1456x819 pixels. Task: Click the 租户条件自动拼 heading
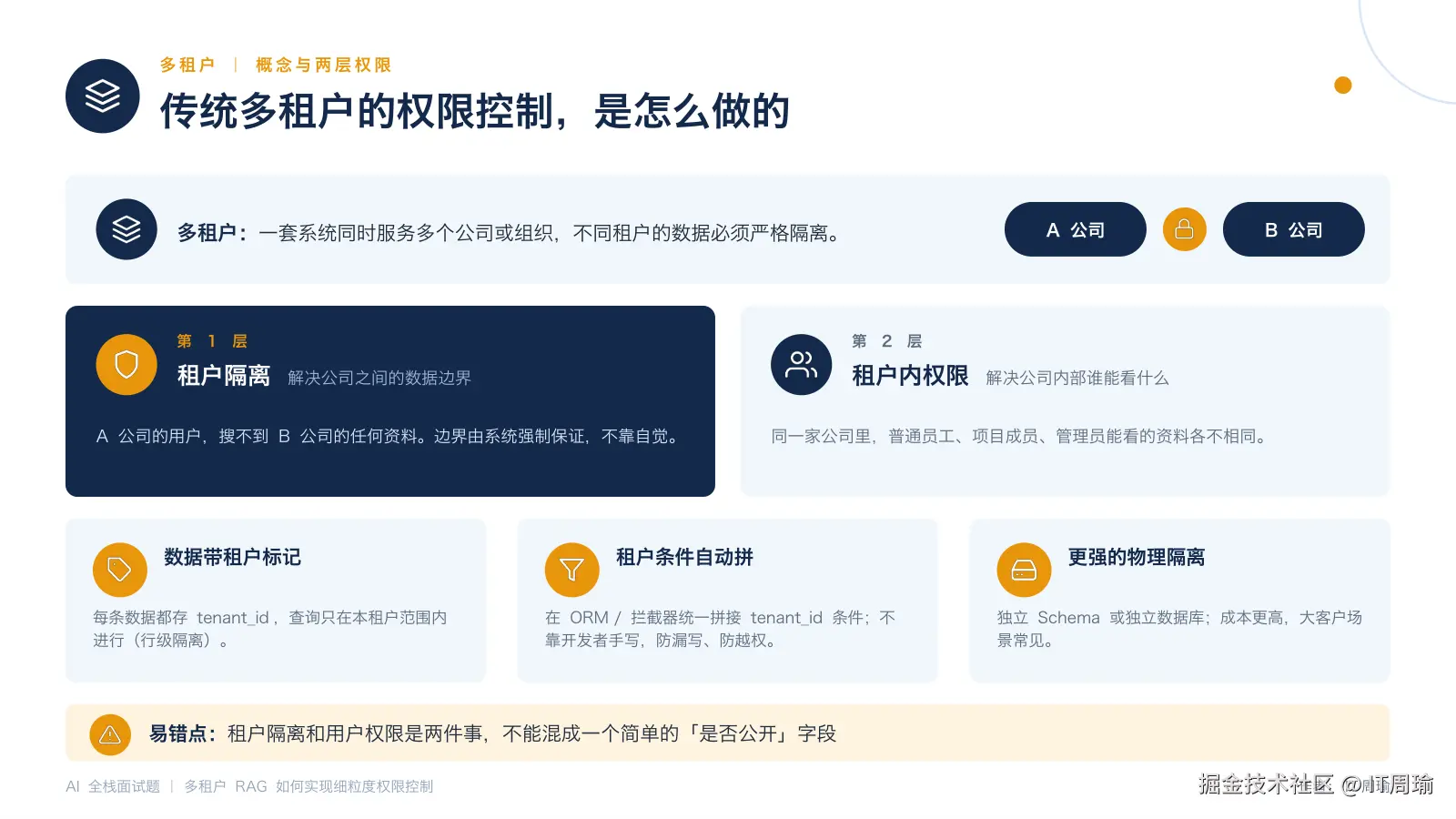684,557
